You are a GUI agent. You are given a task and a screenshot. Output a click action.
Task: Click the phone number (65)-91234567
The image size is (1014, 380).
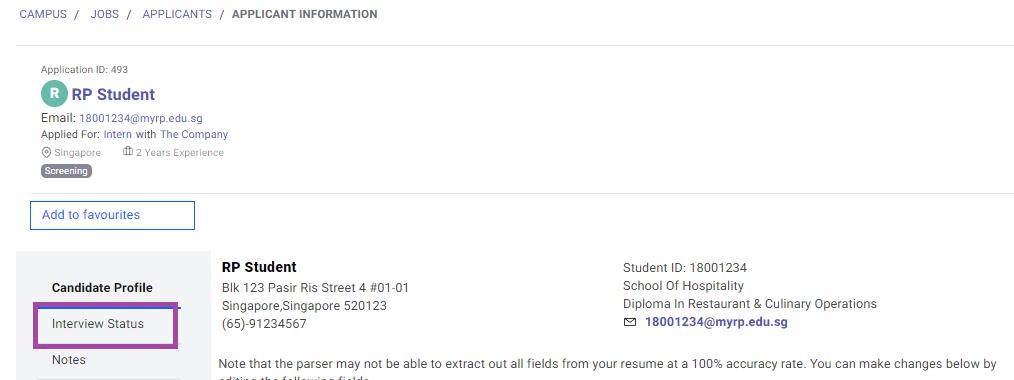264,323
